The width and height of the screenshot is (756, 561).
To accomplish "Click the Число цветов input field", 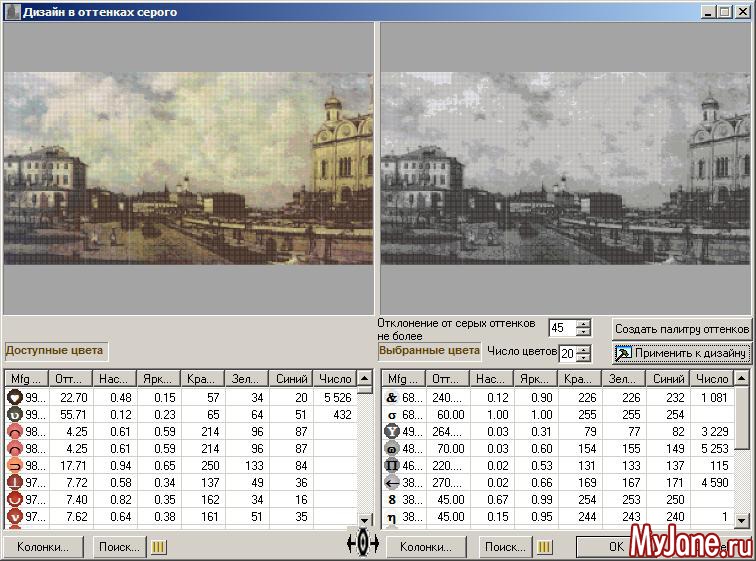I will 567,353.
